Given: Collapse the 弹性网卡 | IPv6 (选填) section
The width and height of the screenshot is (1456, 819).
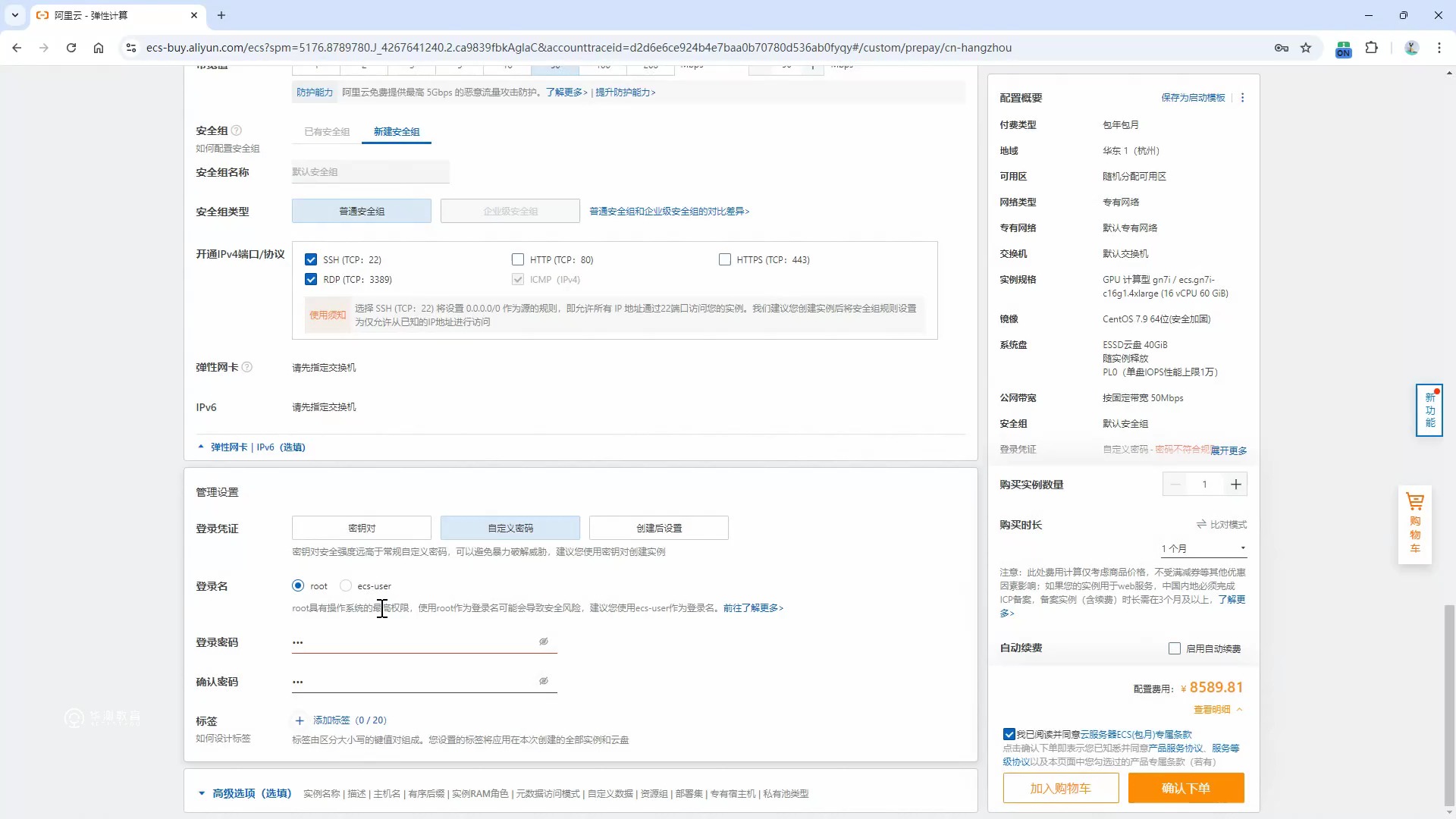Looking at the screenshot, I should (x=251, y=447).
